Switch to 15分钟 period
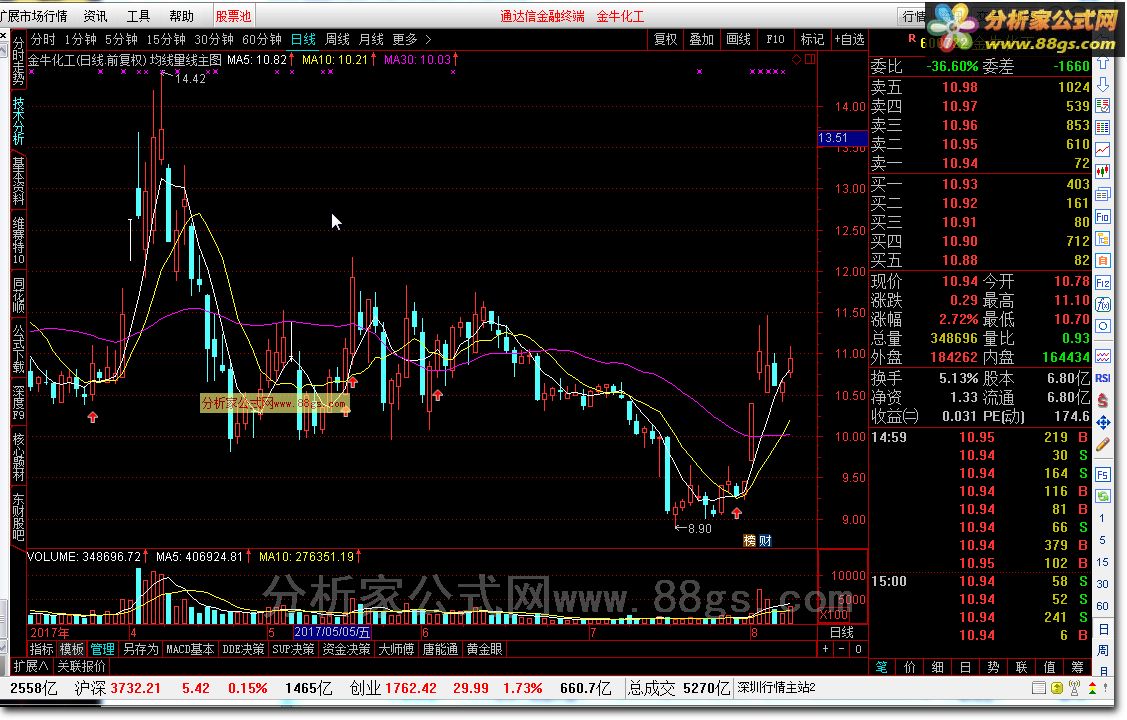Image resolution: width=1127 pixels, height=720 pixels. point(165,40)
